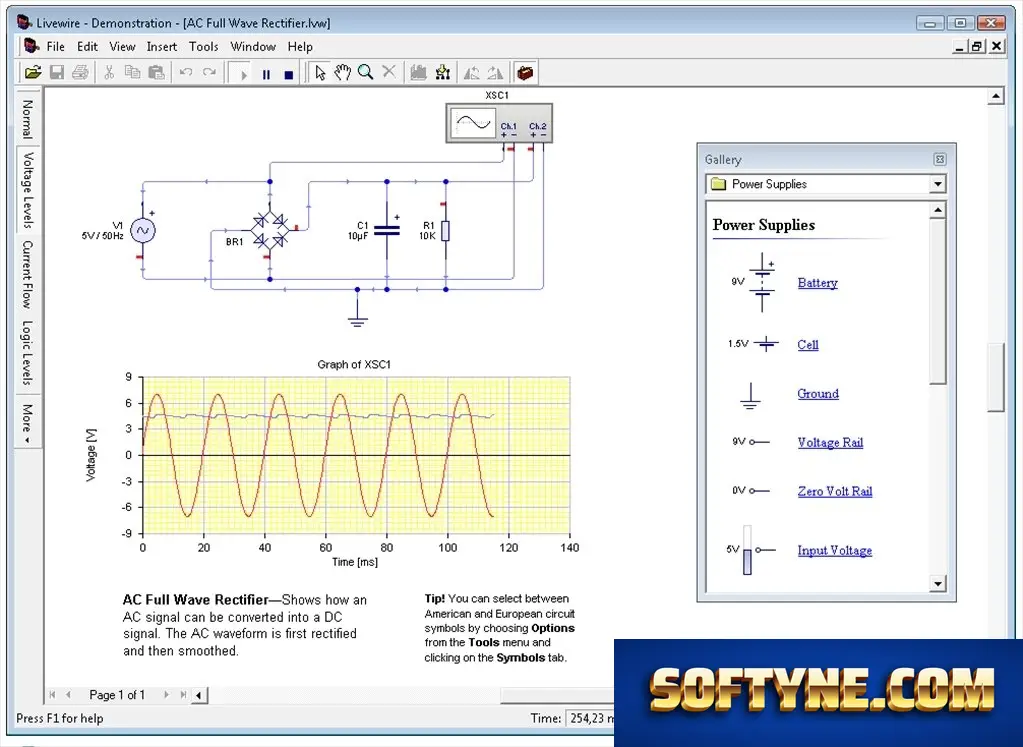Click the Open file toolbar icon

[x=33, y=72]
